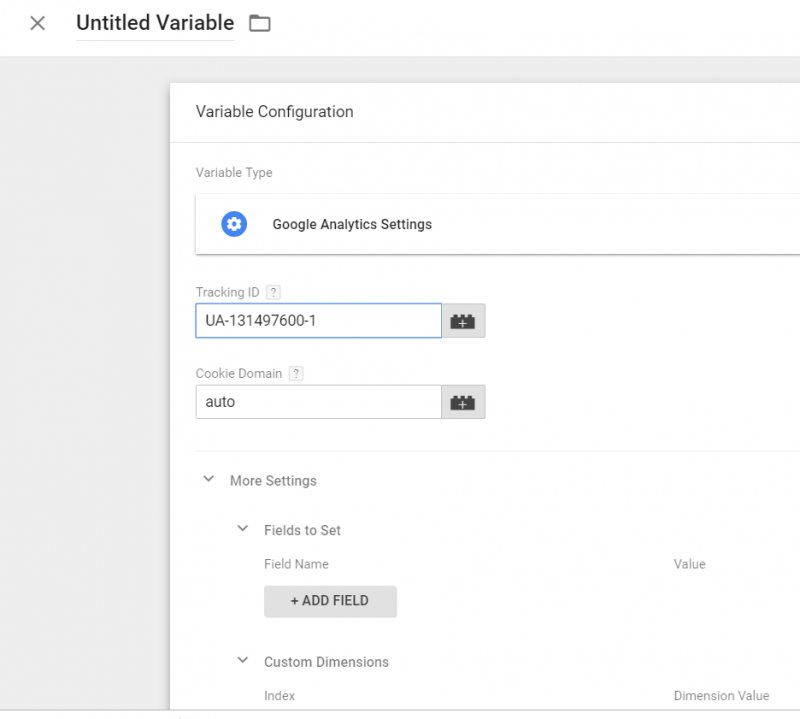Click the Variable Configuration heading
This screenshot has width=800, height=719.
pos(274,112)
